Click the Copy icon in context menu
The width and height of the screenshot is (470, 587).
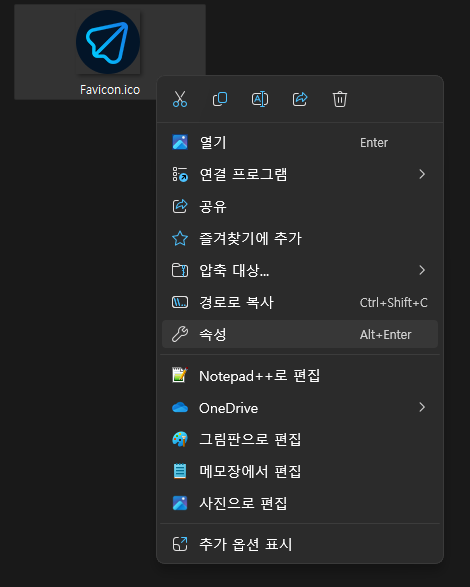(x=220, y=99)
